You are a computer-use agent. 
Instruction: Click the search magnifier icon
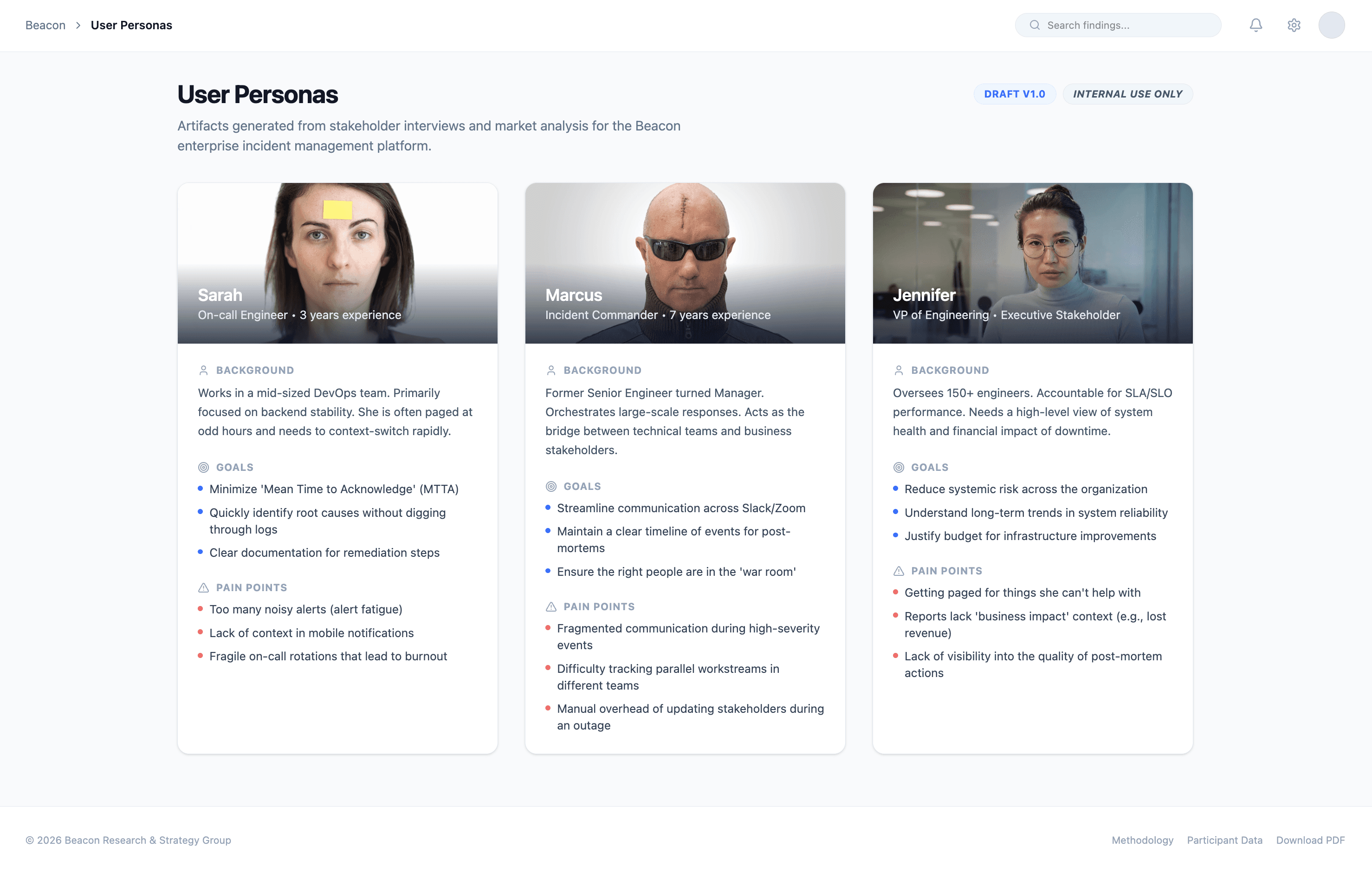[x=1035, y=25]
